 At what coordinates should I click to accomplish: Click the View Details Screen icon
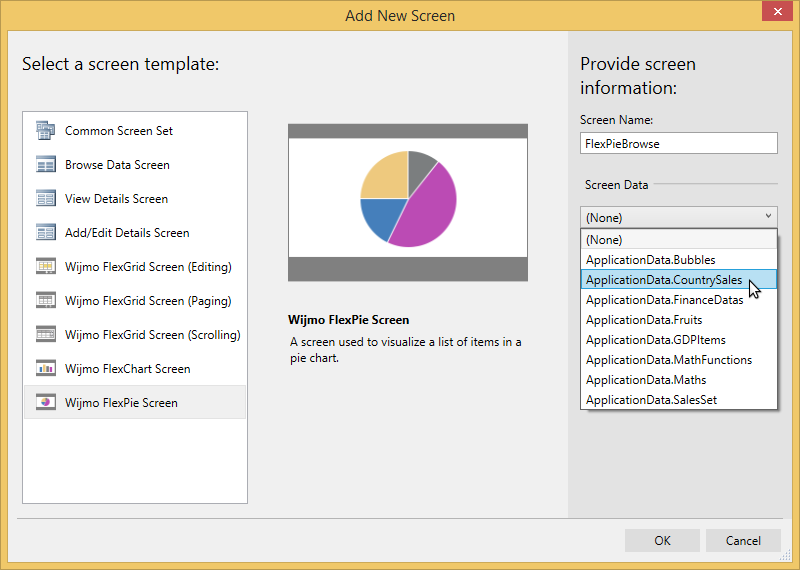pyautogui.click(x=45, y=198)
